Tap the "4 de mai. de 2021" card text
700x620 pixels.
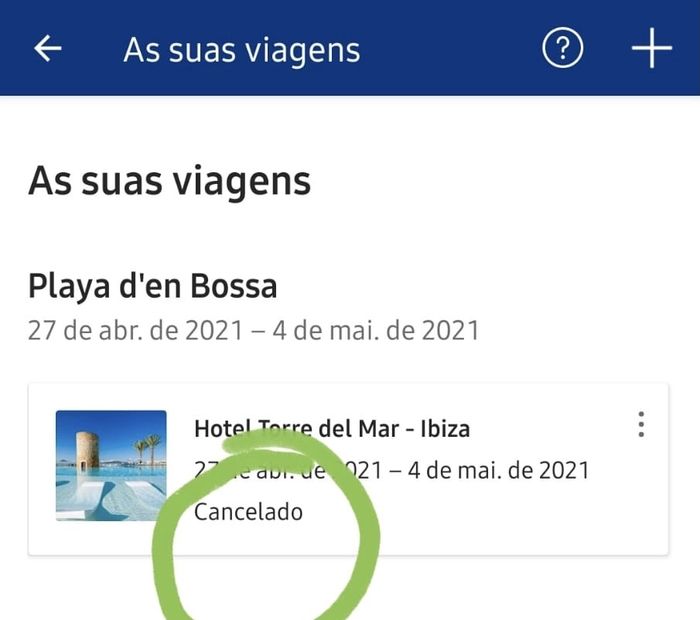[x=499, y=470]
